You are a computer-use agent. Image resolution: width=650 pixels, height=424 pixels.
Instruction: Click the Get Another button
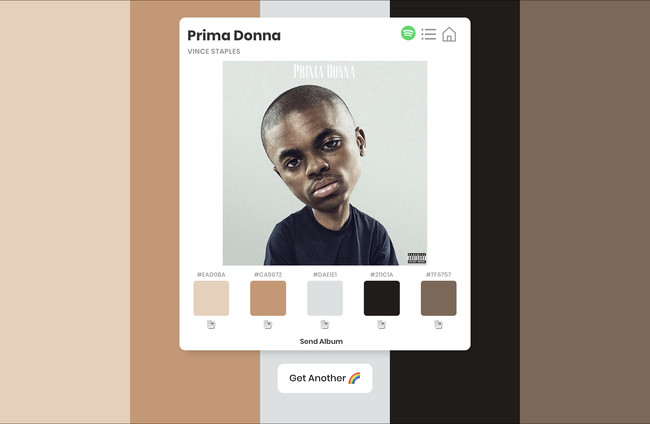coord(325,378)
